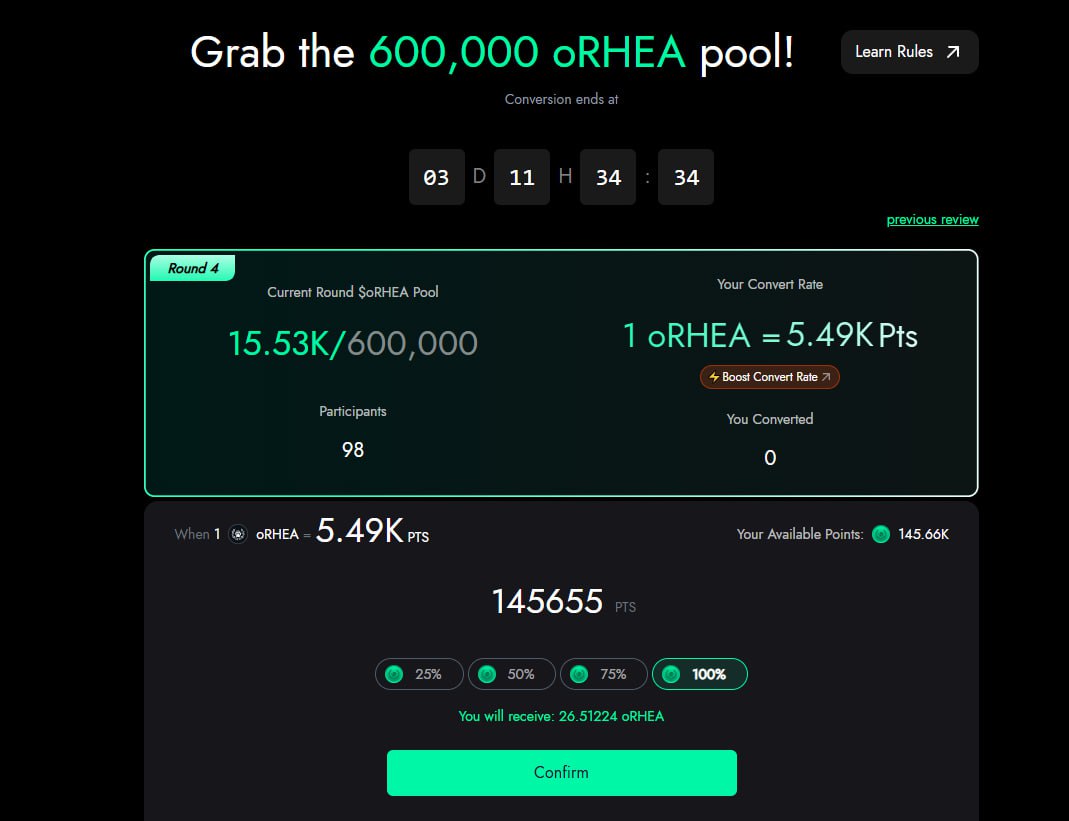The height and width of the screenshot is (821, 1069).
Task: Pick the 75% amount option
Action: coord(603,674)
